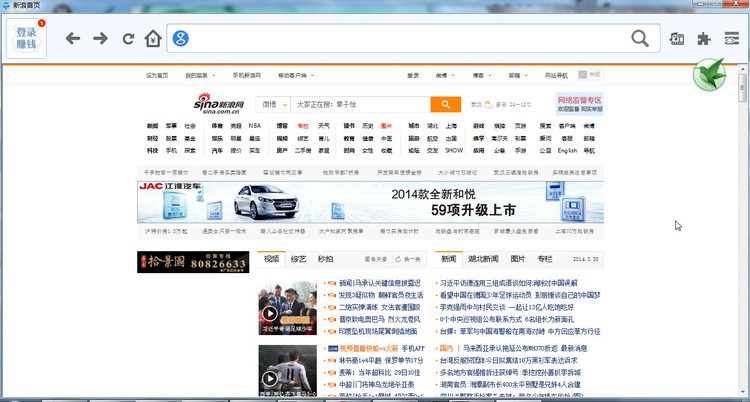Click the 换一换 text button

[x=412, y=259]
